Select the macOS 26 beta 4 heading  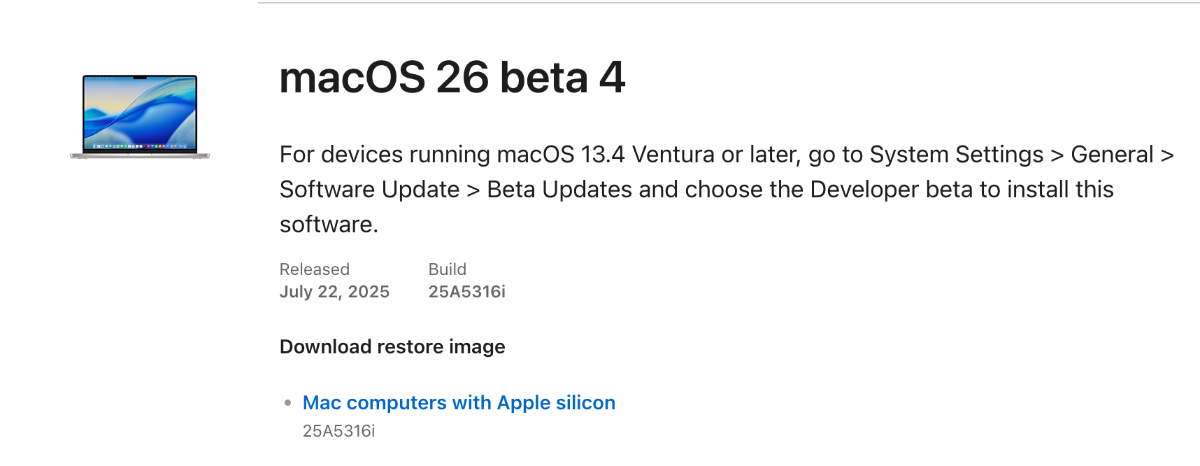point(453,77)
